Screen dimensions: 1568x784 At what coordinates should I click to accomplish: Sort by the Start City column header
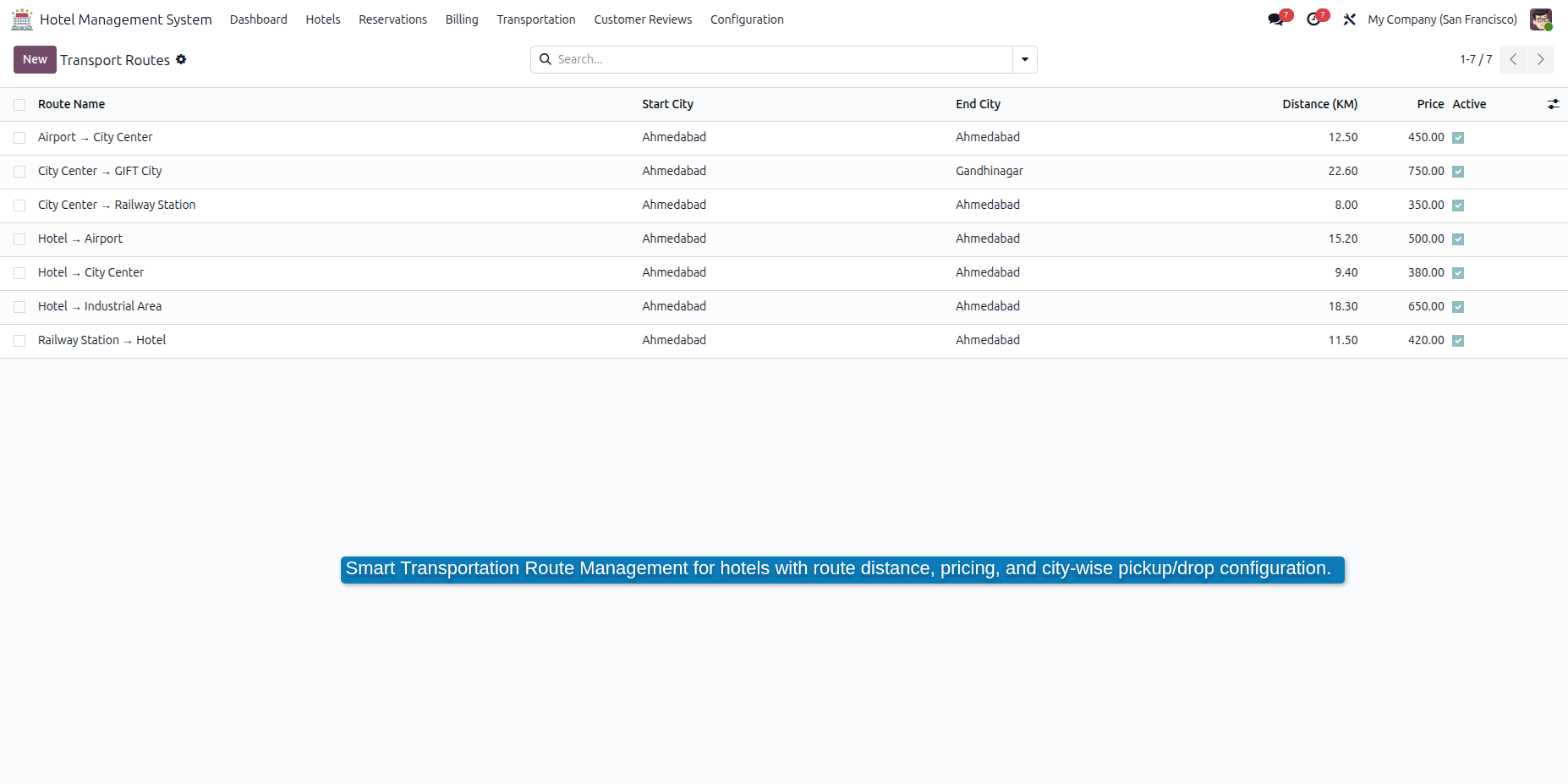coord(667,104)
